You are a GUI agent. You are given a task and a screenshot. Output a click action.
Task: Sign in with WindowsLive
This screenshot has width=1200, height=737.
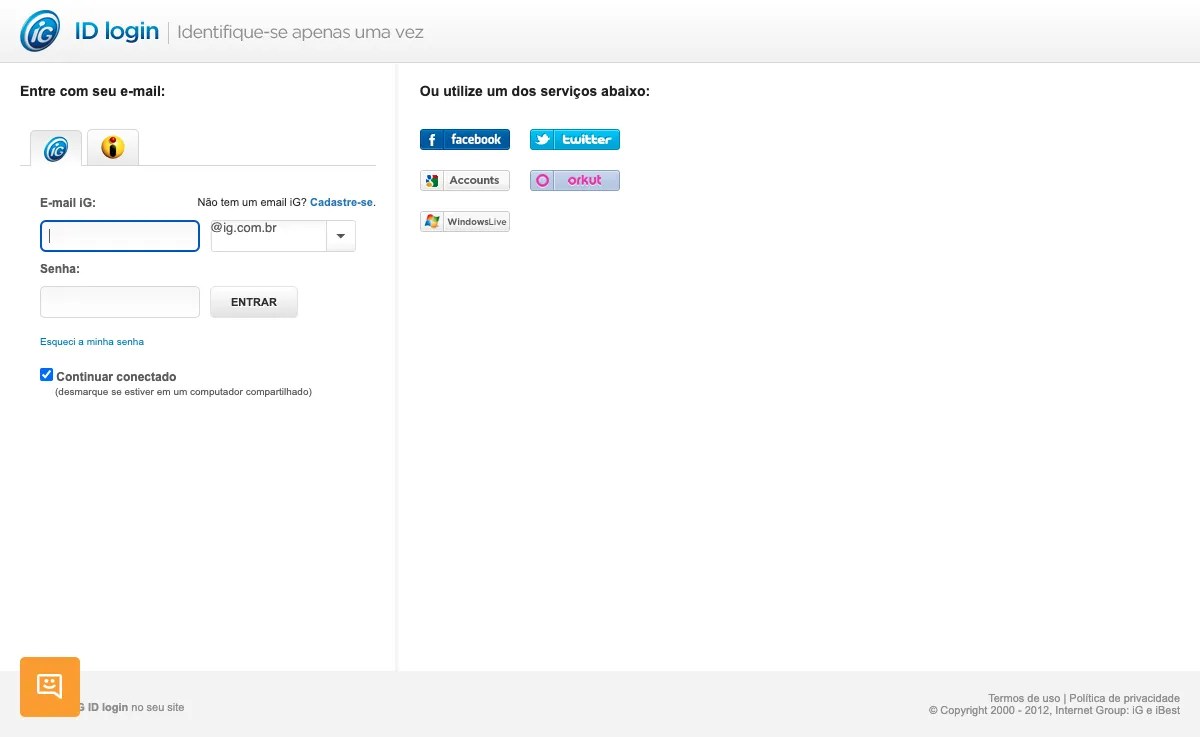point(464,221)
